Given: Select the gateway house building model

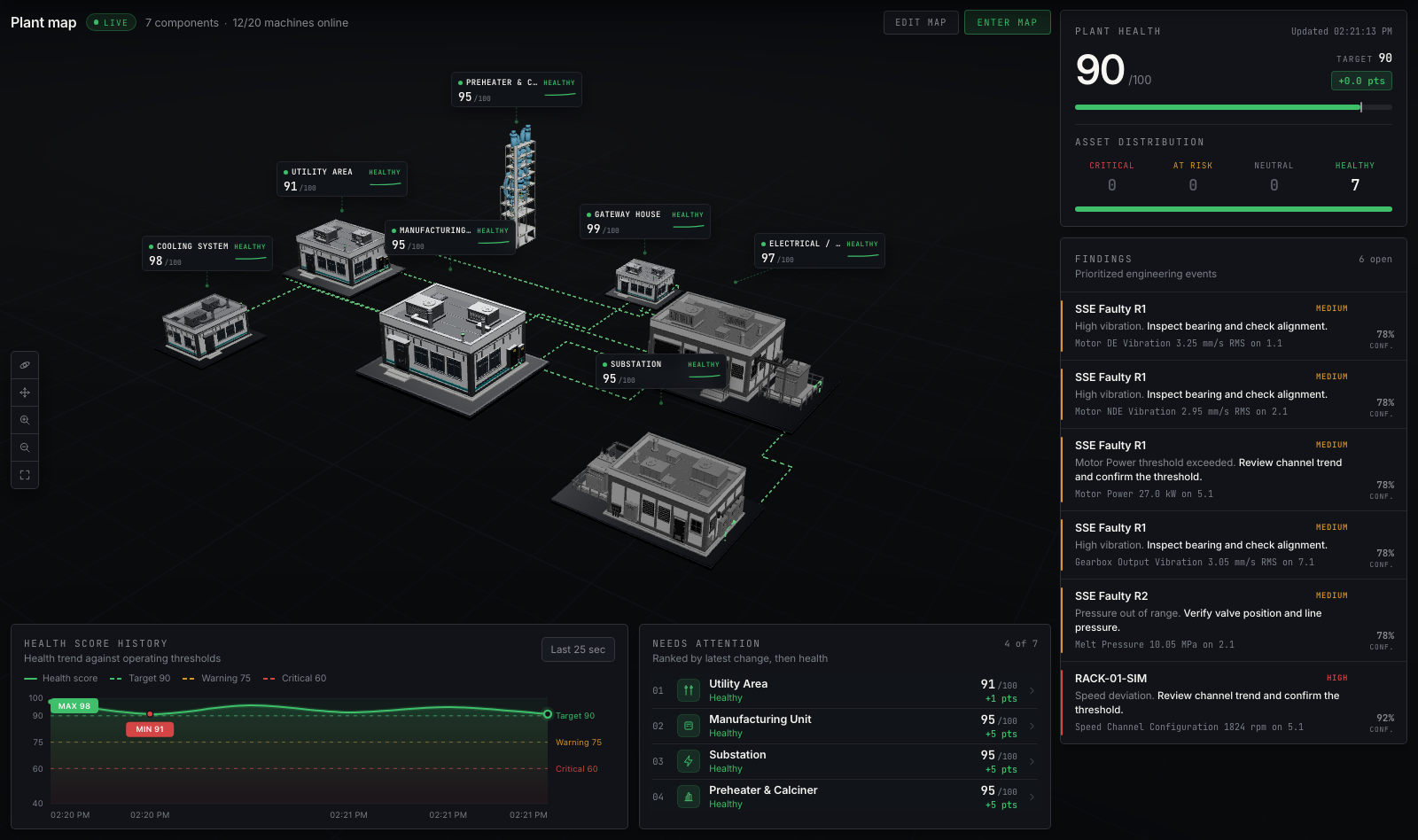Looking at the screenshot, I should pos(647,282).
